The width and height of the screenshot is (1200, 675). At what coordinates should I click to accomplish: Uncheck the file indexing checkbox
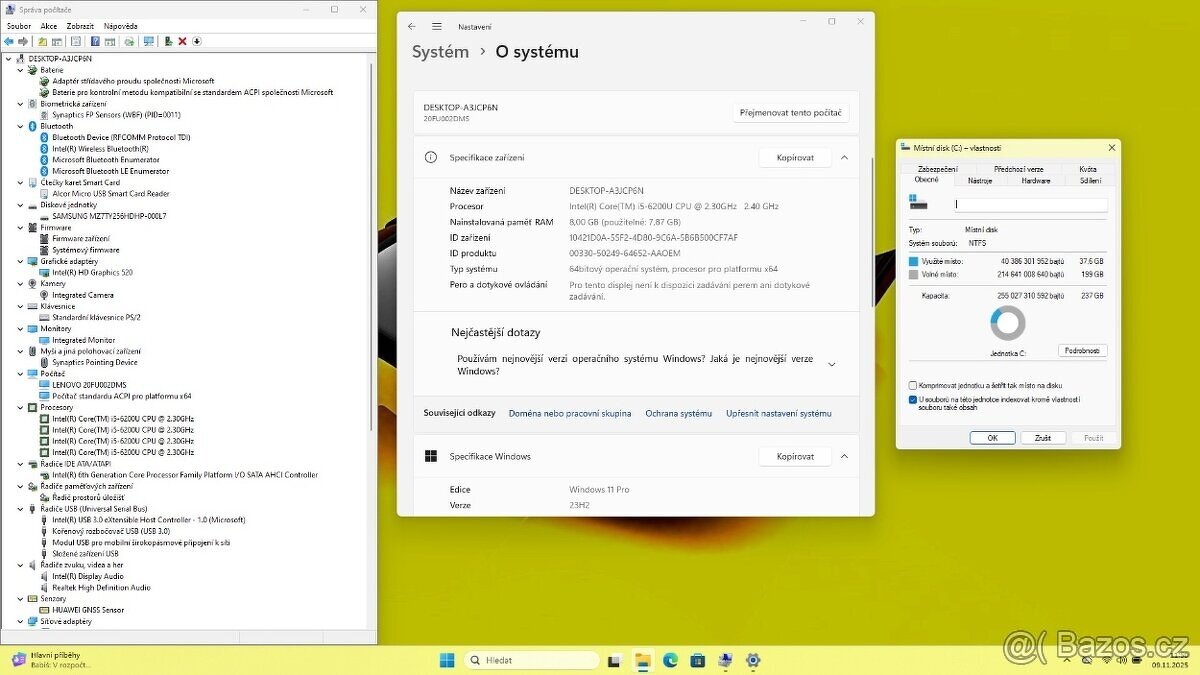click(912, 400)
